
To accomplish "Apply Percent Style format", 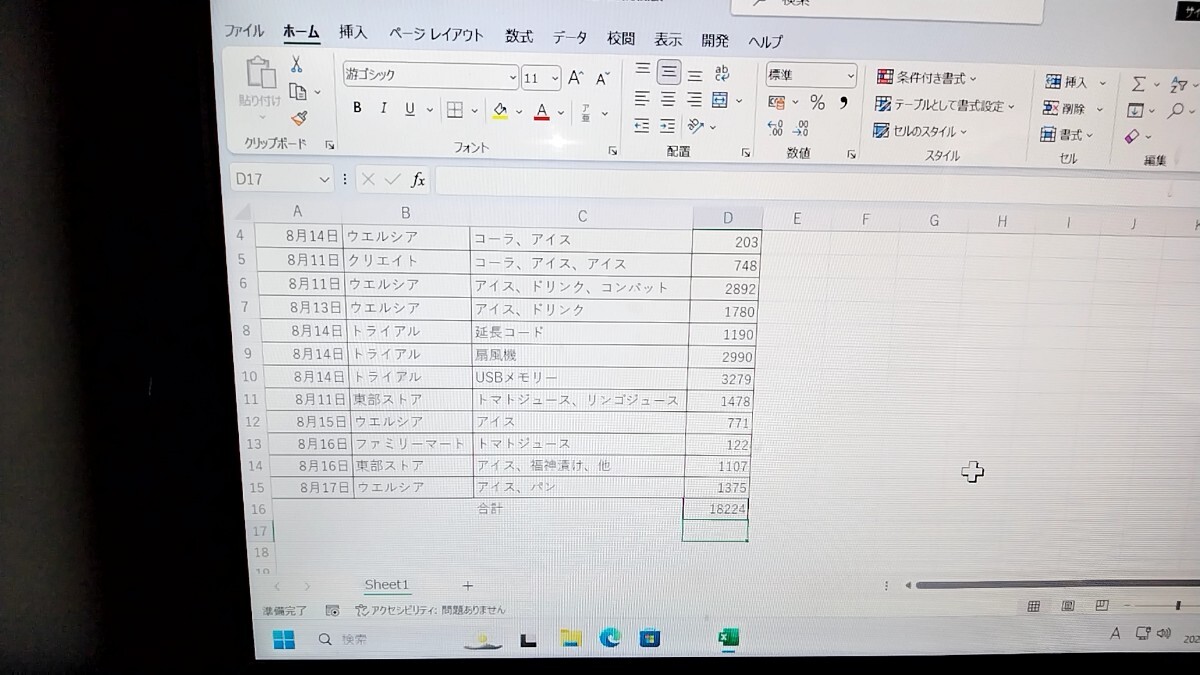I will (817, 102).
